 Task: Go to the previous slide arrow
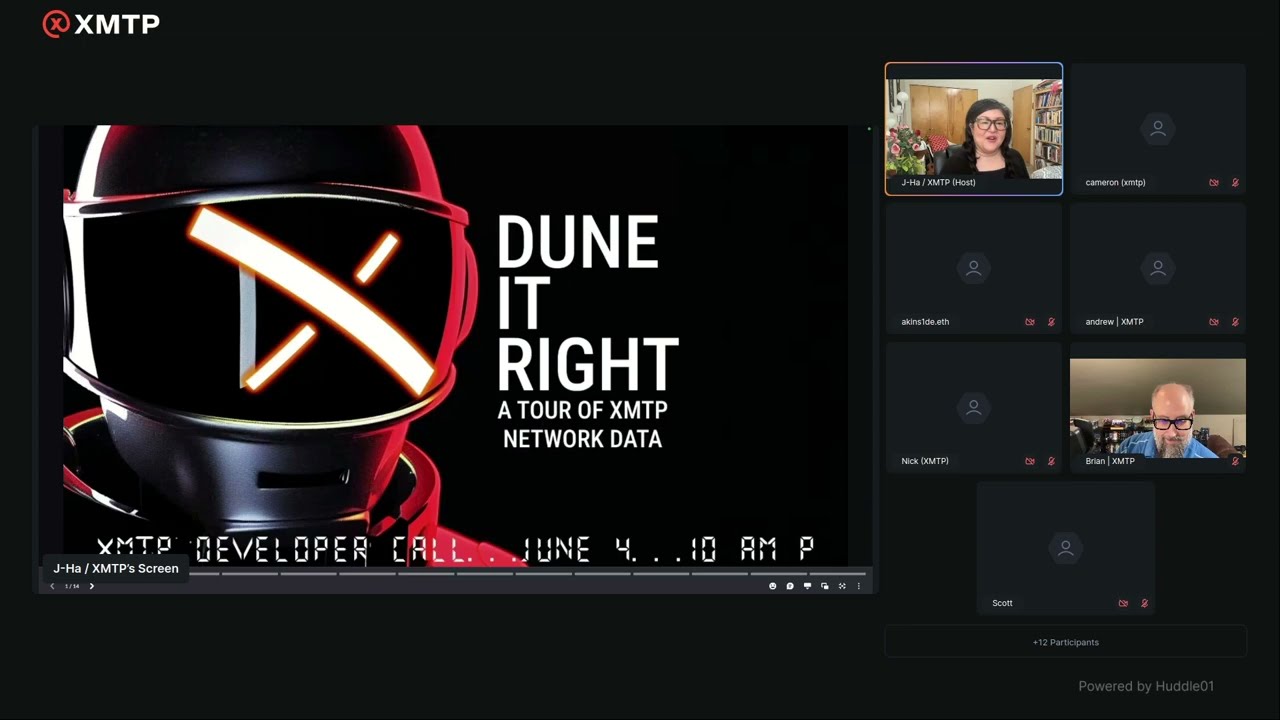coord(52,586)
